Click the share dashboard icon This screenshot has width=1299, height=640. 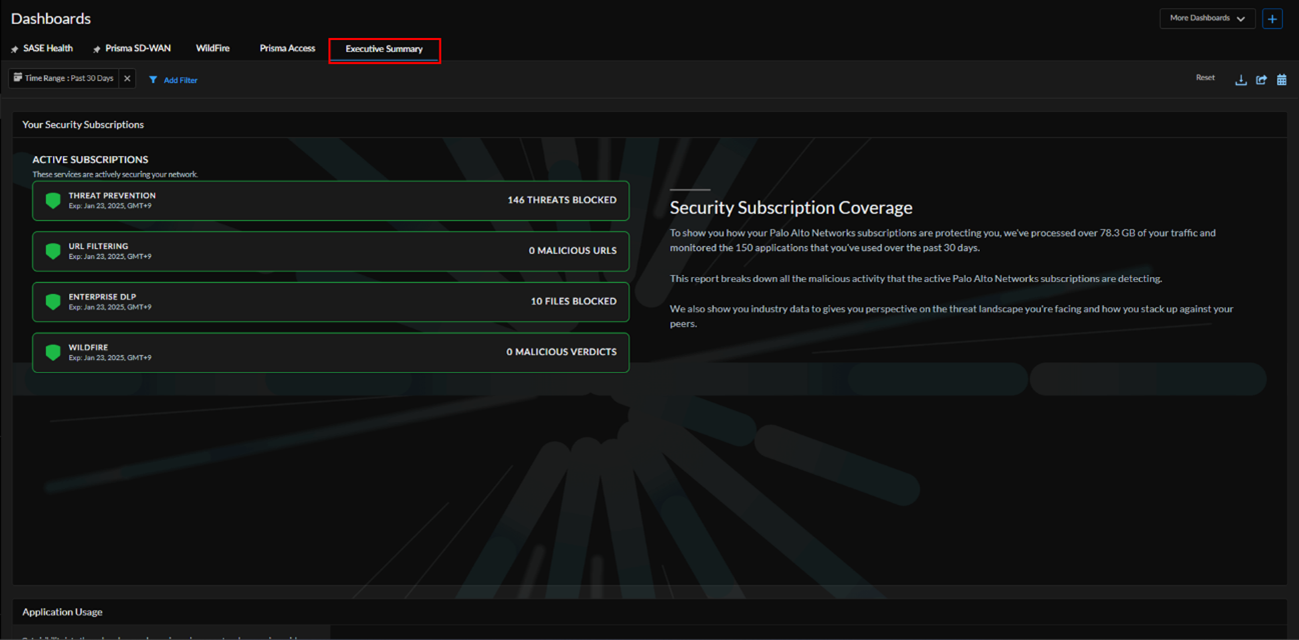coord(1262,80)
